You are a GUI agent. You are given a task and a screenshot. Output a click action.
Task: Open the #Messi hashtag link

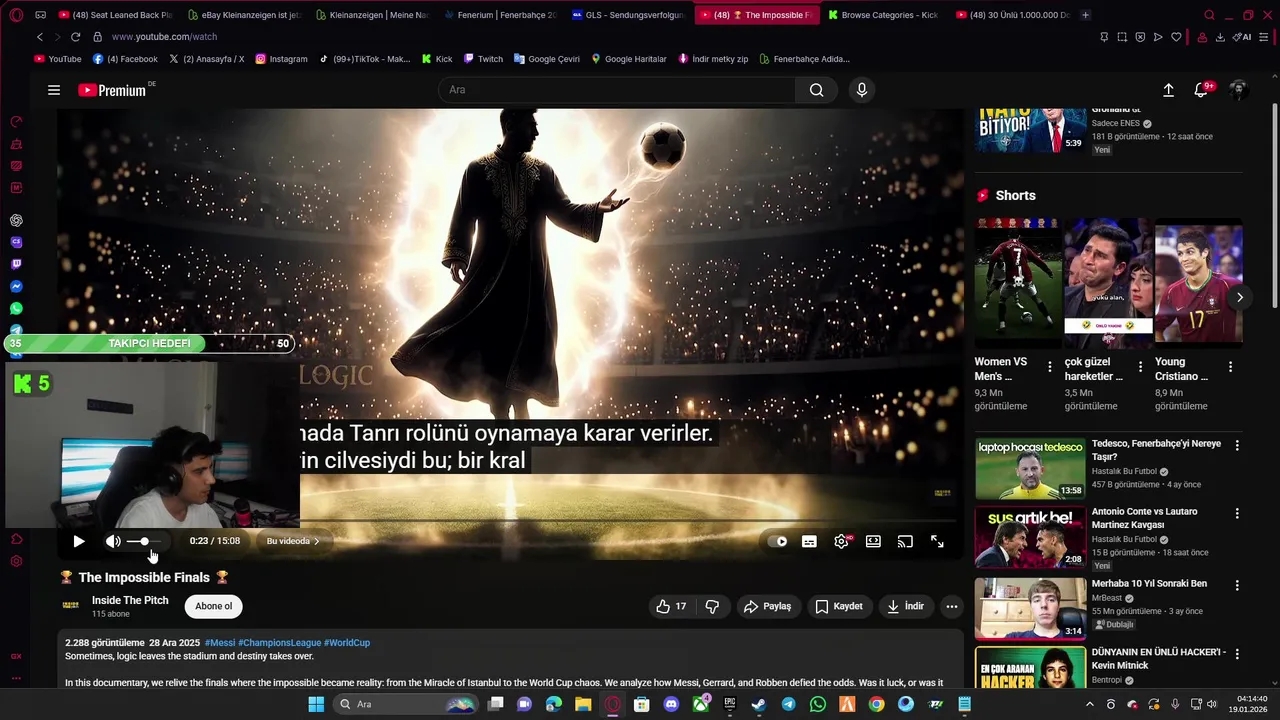[219, 643]
